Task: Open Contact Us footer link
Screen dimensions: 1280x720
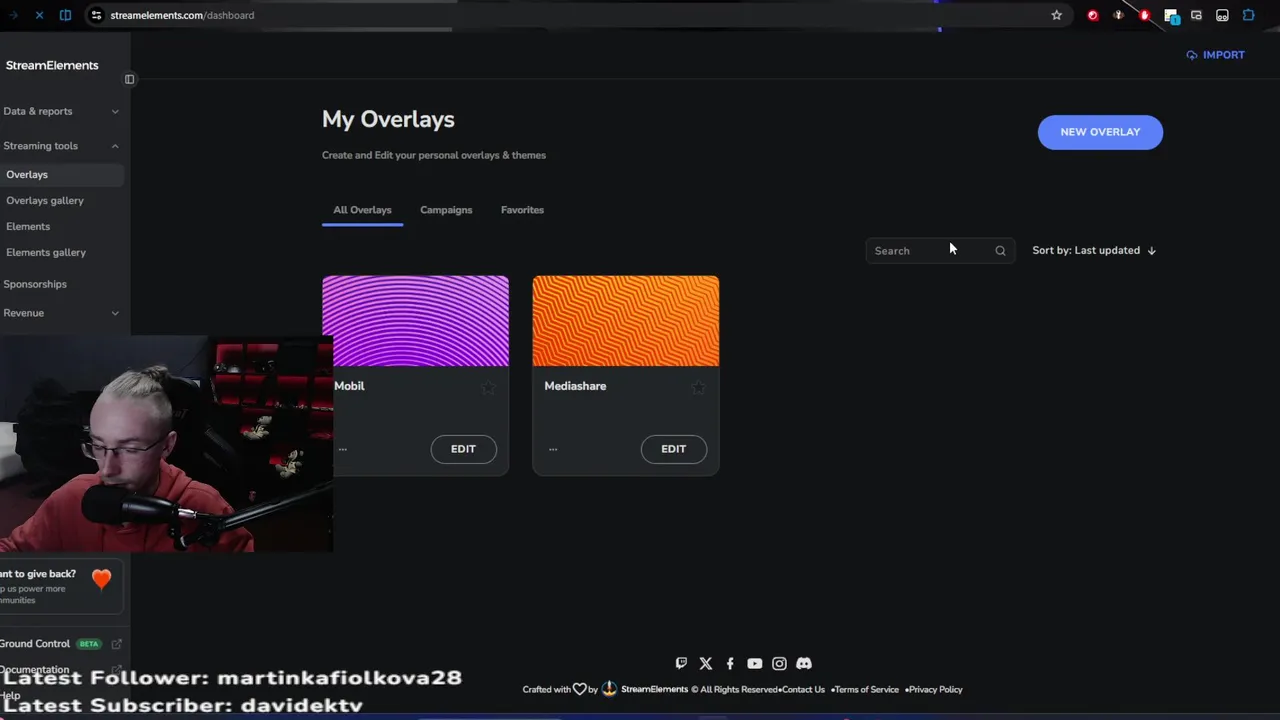Action: pyautogui.click(x=803, y=689)
